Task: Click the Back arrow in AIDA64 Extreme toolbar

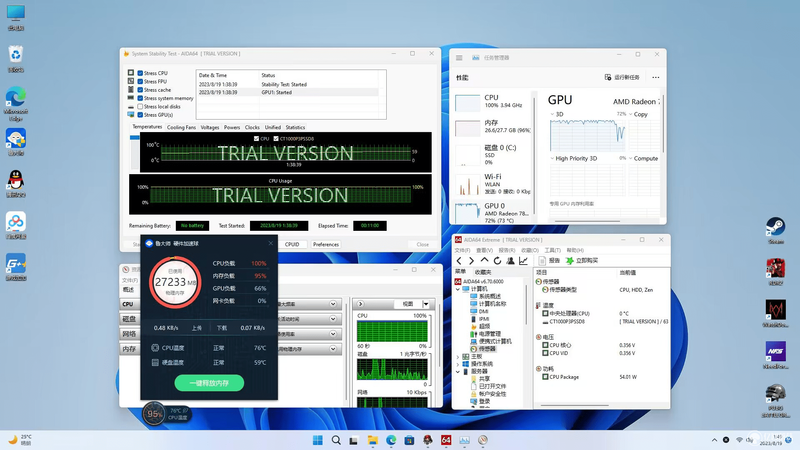Action: point(459,261)
